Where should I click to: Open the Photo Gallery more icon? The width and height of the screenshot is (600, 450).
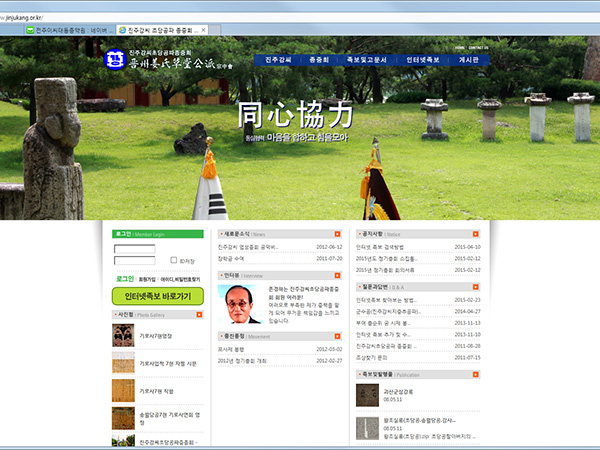(199, 315)
